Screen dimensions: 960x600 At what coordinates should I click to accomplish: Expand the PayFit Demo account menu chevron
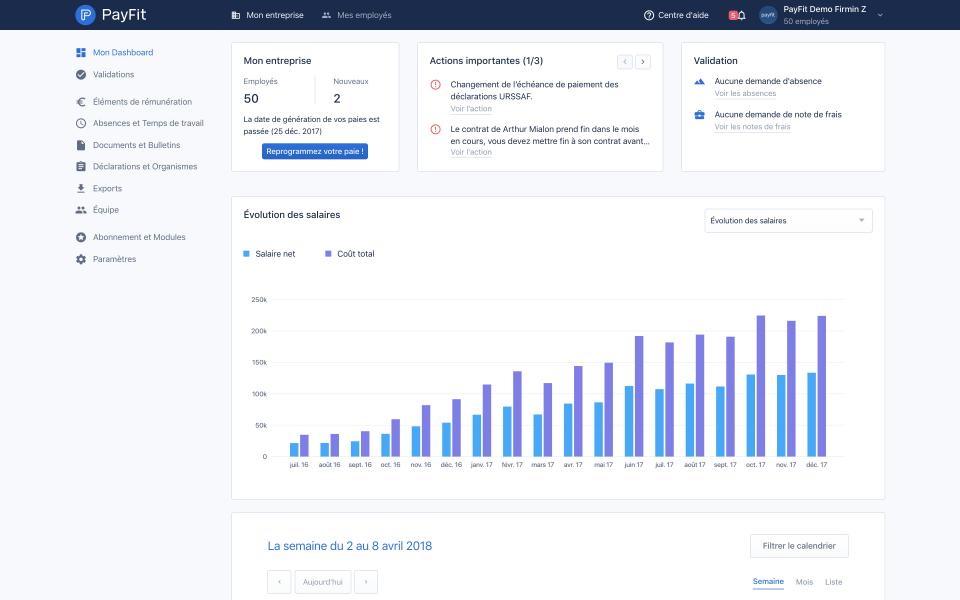[x=880, y=15]
